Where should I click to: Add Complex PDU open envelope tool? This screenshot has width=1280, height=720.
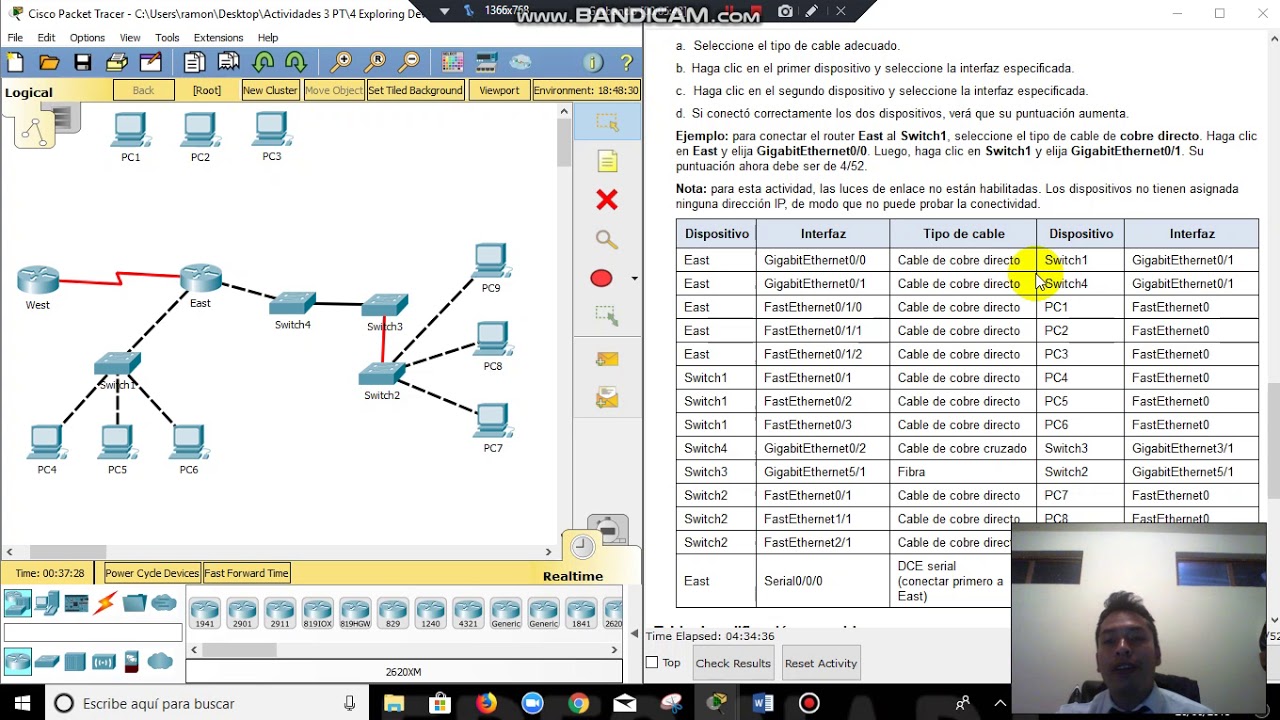click(607, 398)
